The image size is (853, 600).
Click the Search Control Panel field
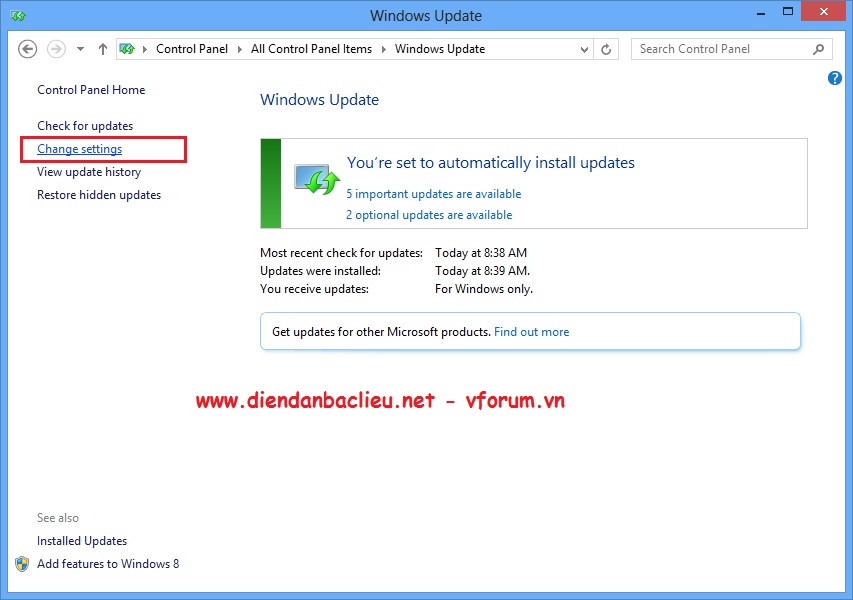tap(732, 49)
